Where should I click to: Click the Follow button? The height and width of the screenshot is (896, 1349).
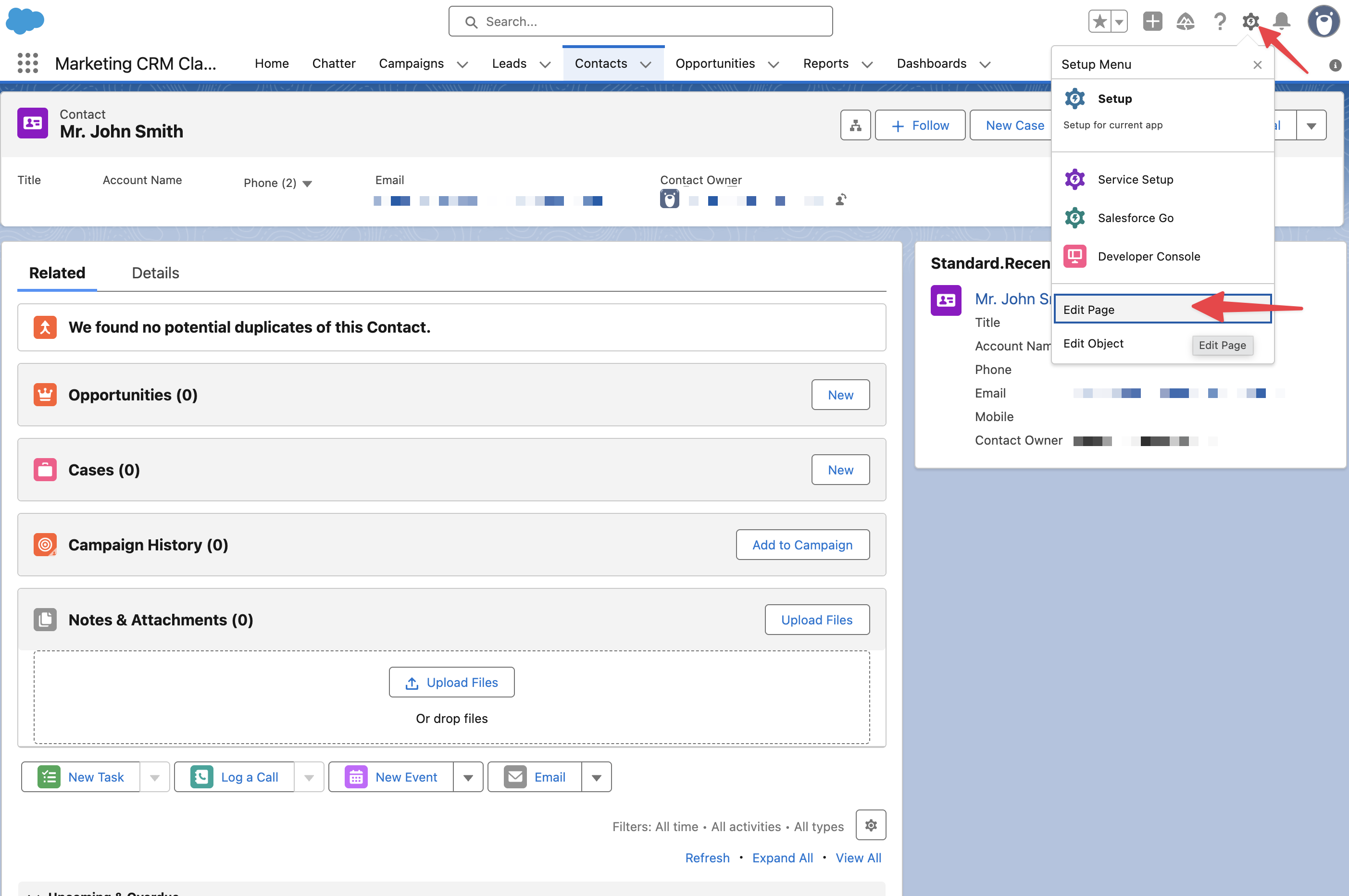coord(920,125)
